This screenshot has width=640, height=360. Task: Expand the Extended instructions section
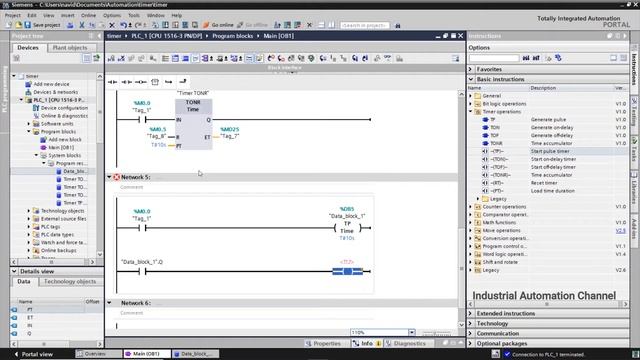[471, 313]
